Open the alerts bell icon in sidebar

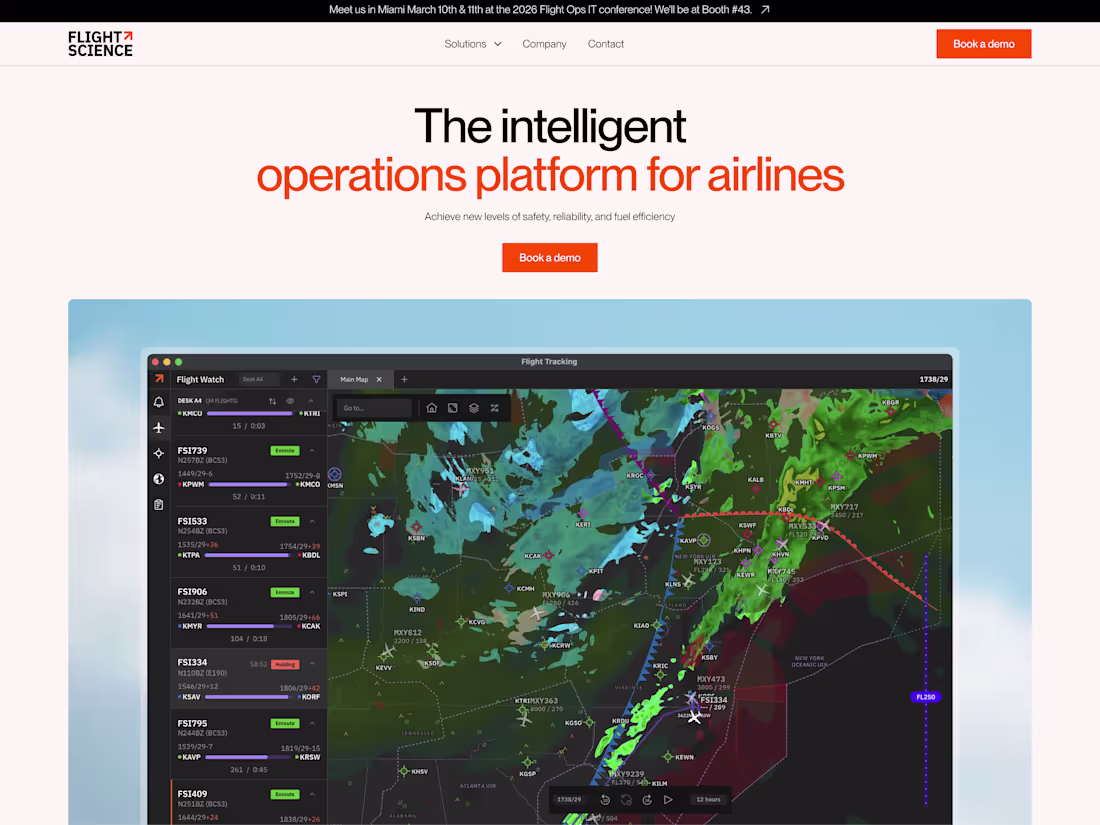click(159, 402)
